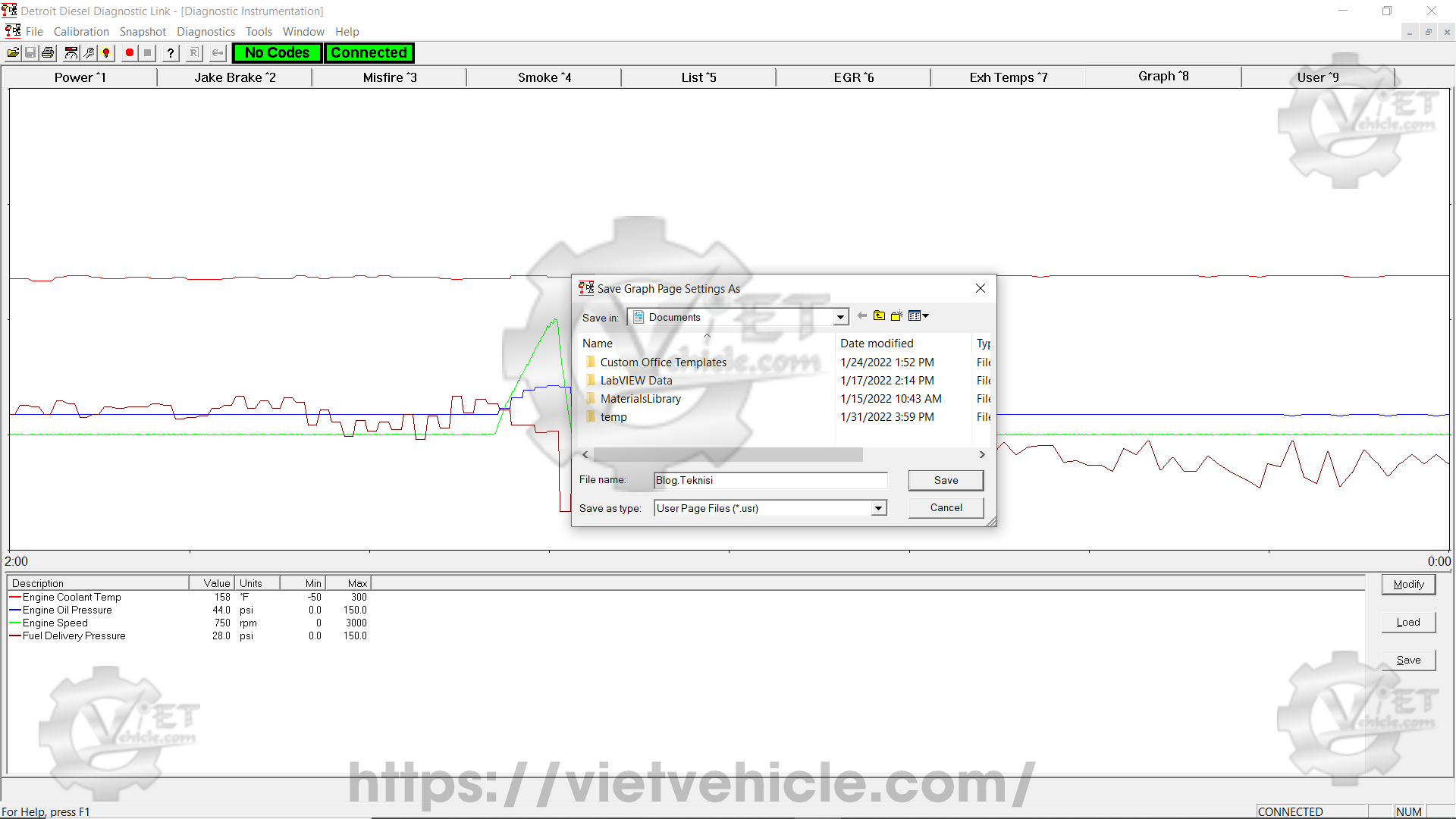Switch to the Jake Brake tab
1456x819 pixels.
point(234,77)
